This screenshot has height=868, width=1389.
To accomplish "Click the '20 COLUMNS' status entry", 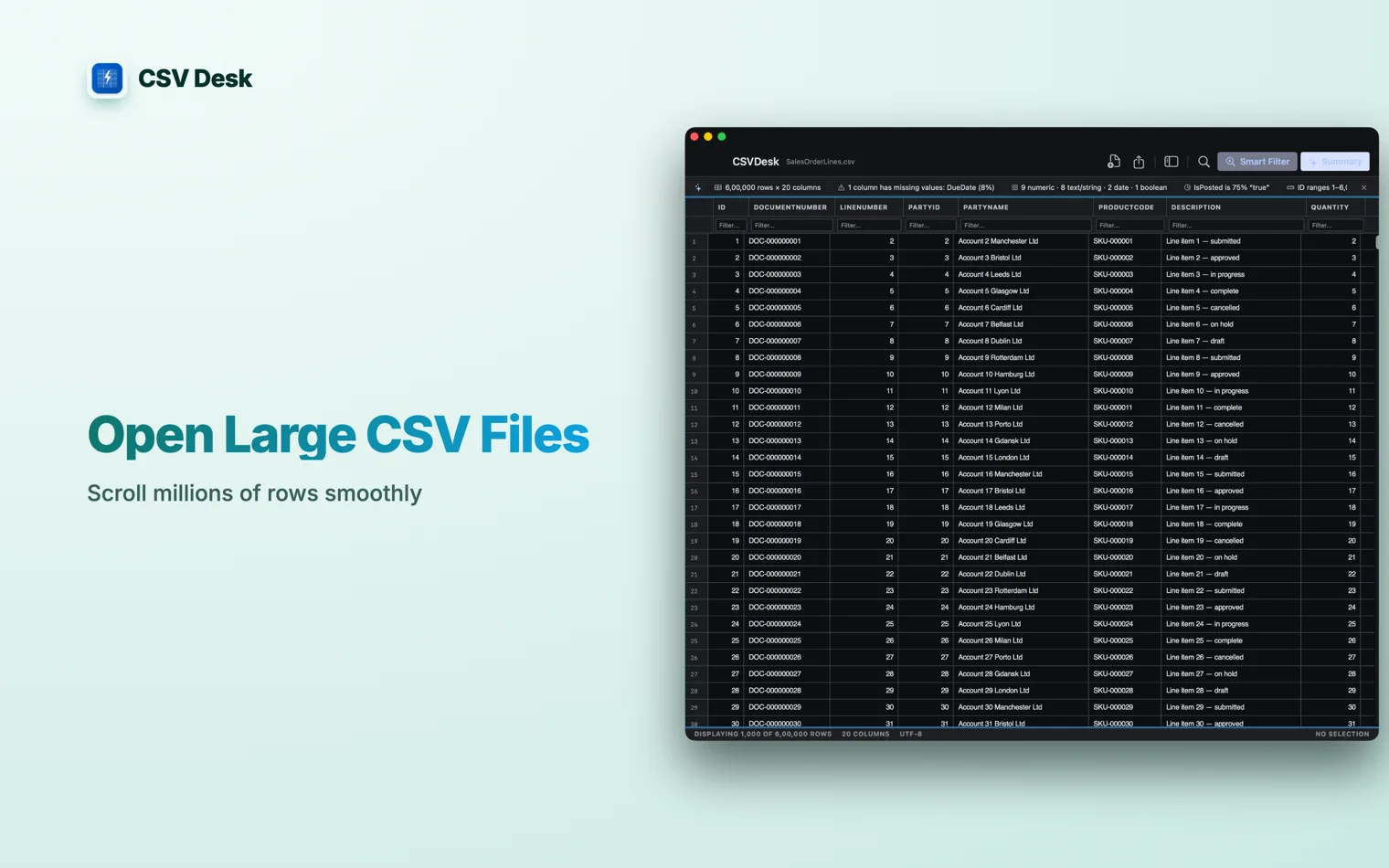I will tap(865, 734).
